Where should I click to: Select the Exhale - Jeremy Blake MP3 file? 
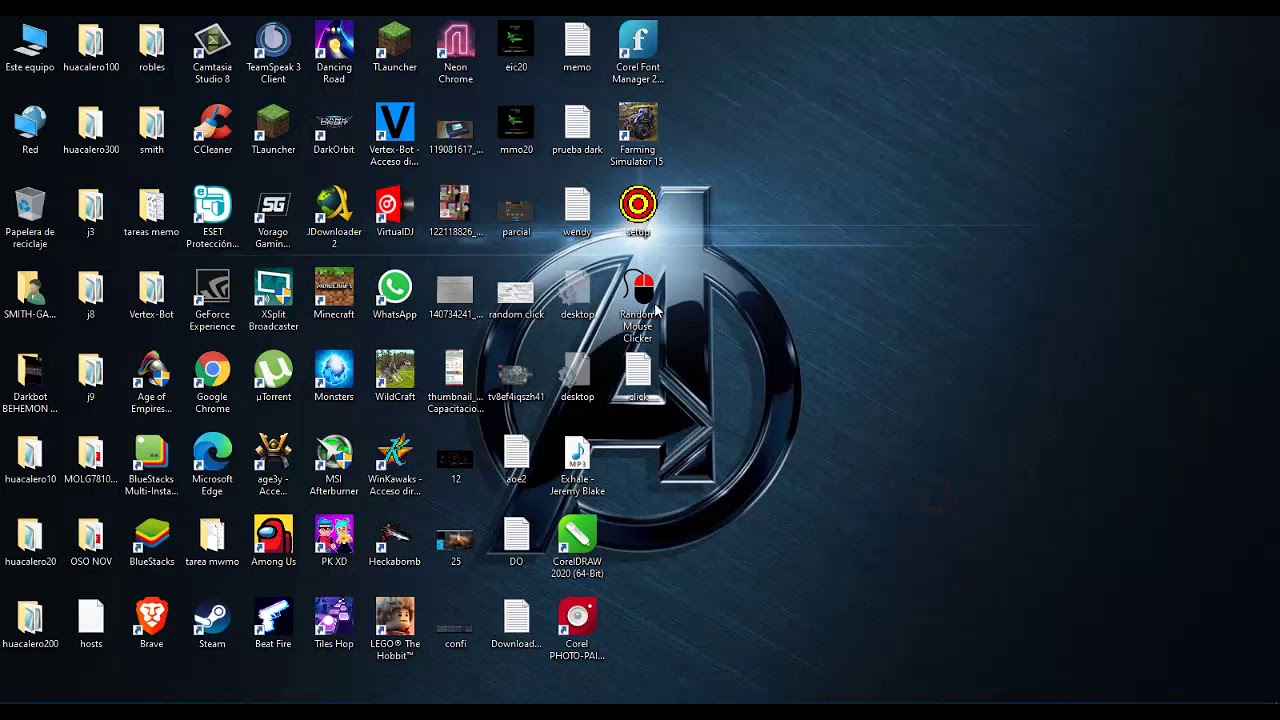pos(577,464)
